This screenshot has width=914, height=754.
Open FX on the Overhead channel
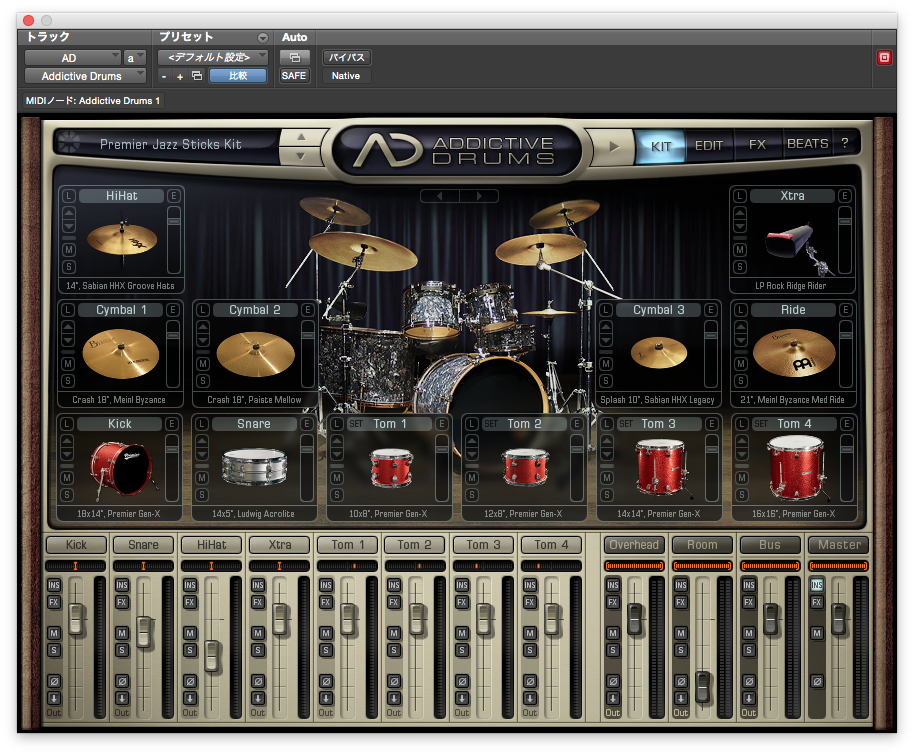tap(613, 602)
